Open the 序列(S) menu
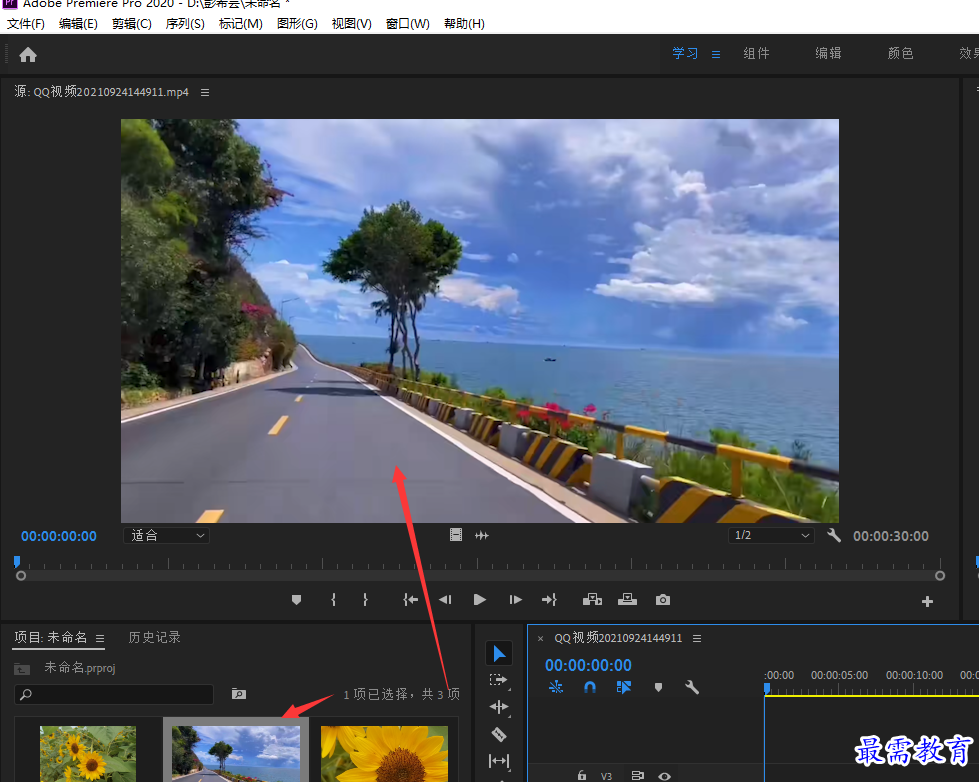Image resolution: width=979 pixels, height=782 pixels. pyautogui.click(x=185, y=24)
